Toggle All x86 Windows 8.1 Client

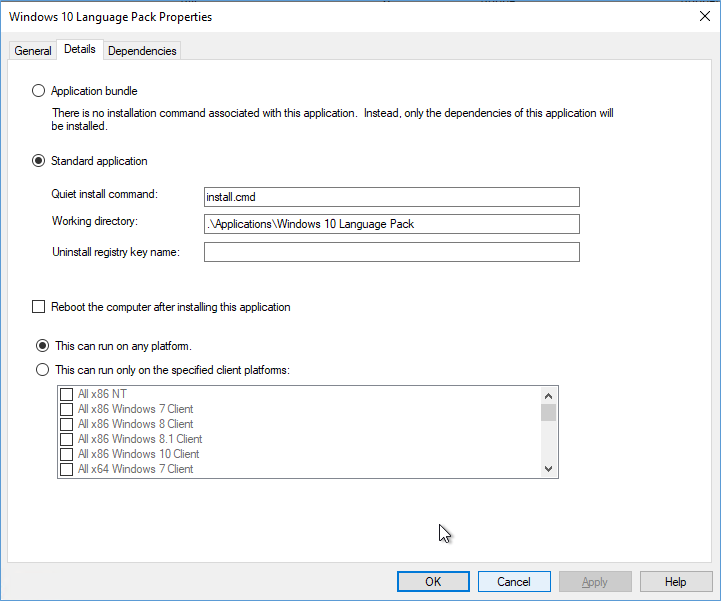(x=67, y=439)
